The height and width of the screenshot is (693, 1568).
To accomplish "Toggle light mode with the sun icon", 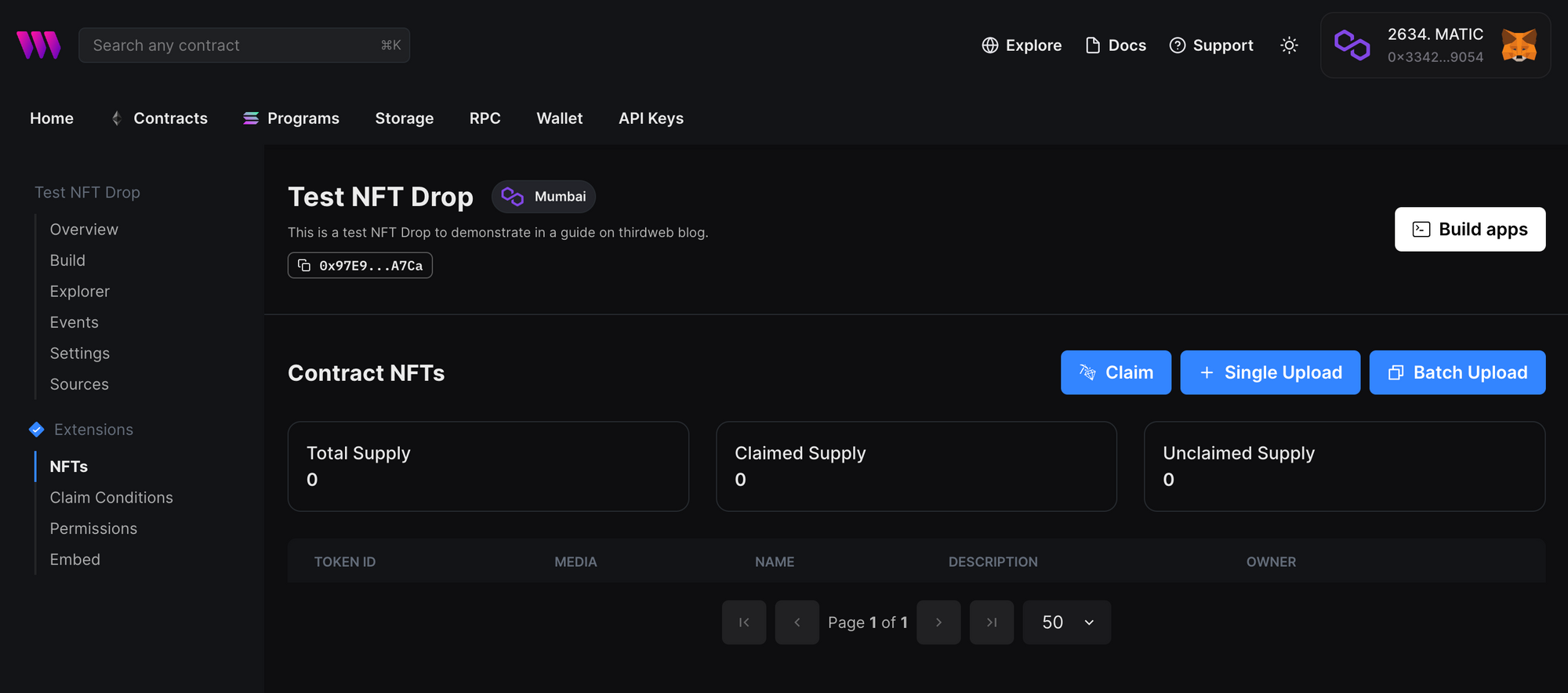I will (1289, 45).
